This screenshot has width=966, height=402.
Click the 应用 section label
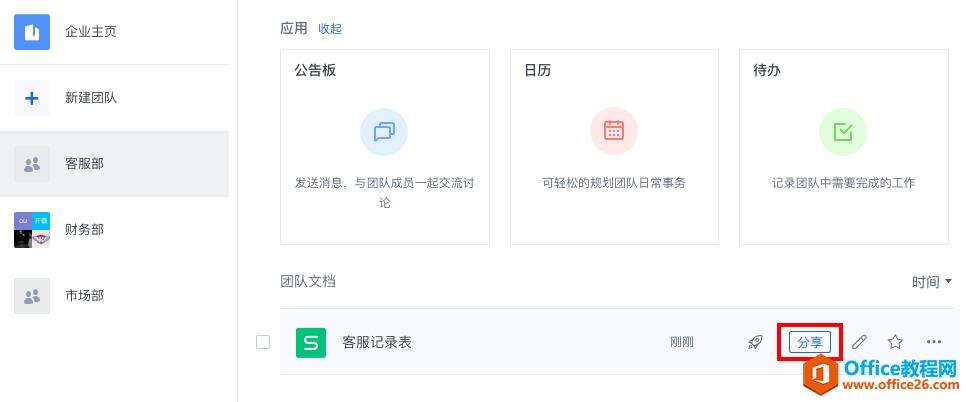(294, 29)
